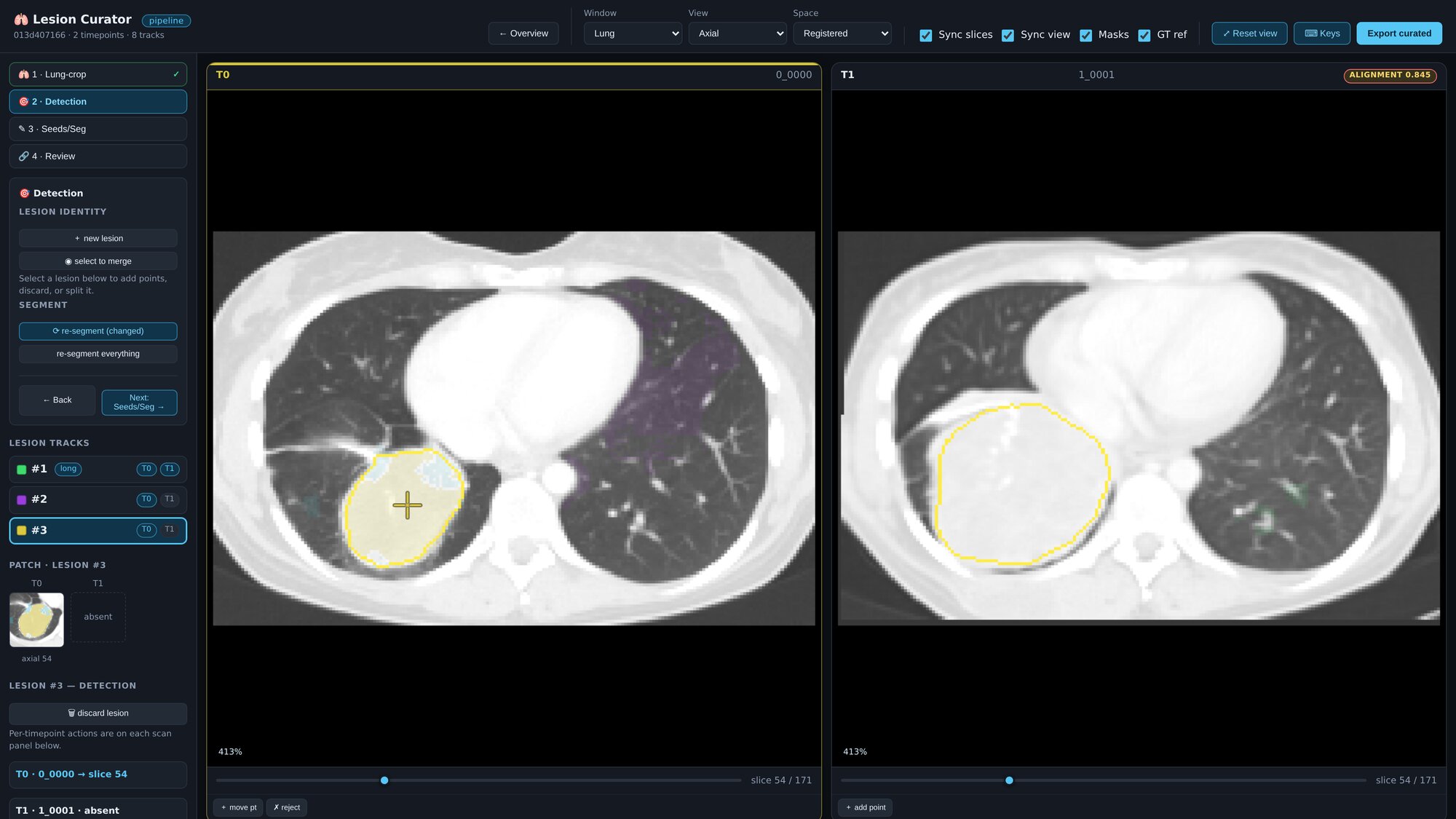Click the T0 slice slider handle
Viewport: 1456px width, 819px height.
coord(384,780)
